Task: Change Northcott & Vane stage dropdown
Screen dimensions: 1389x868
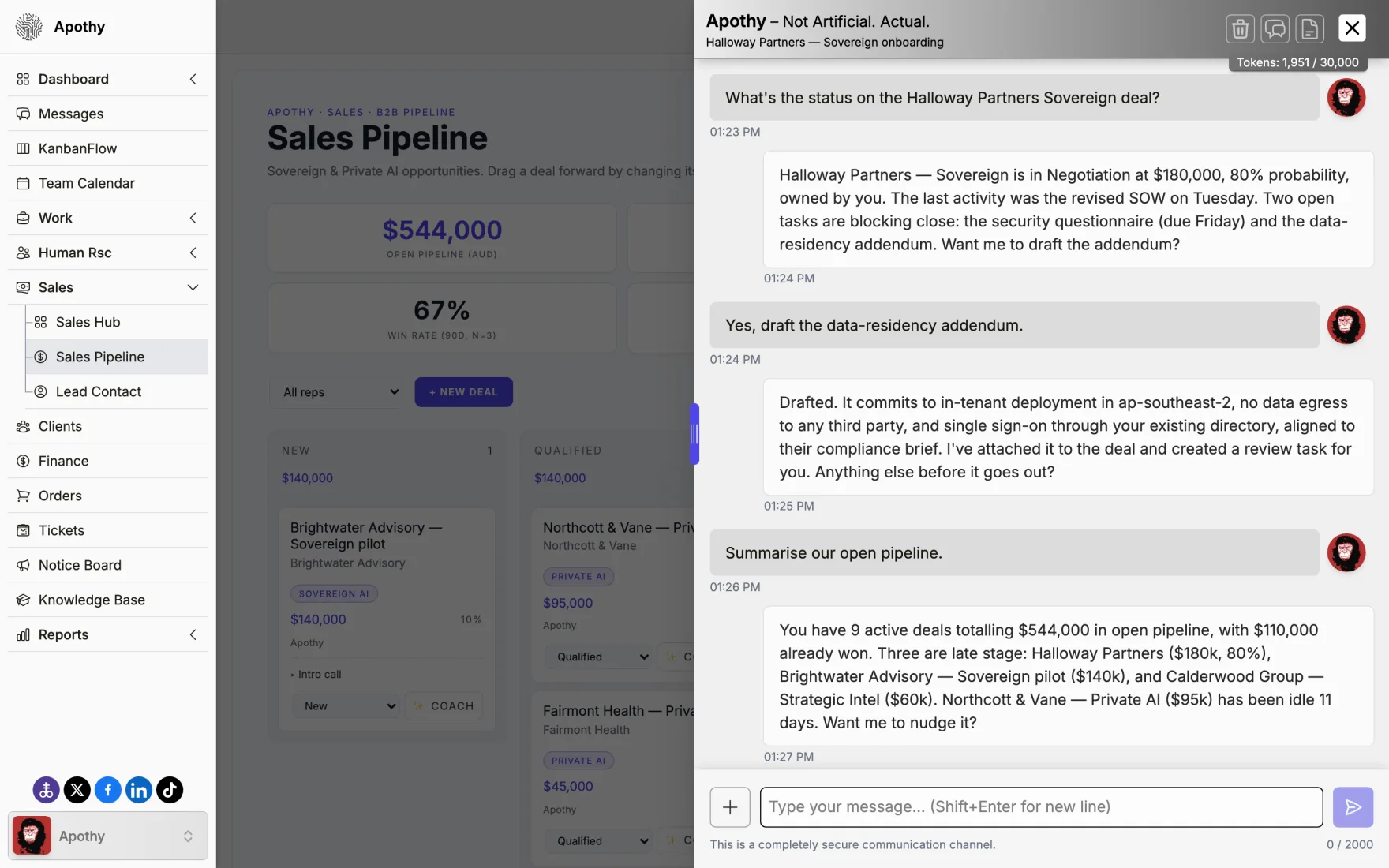Action: pos(600,657)
